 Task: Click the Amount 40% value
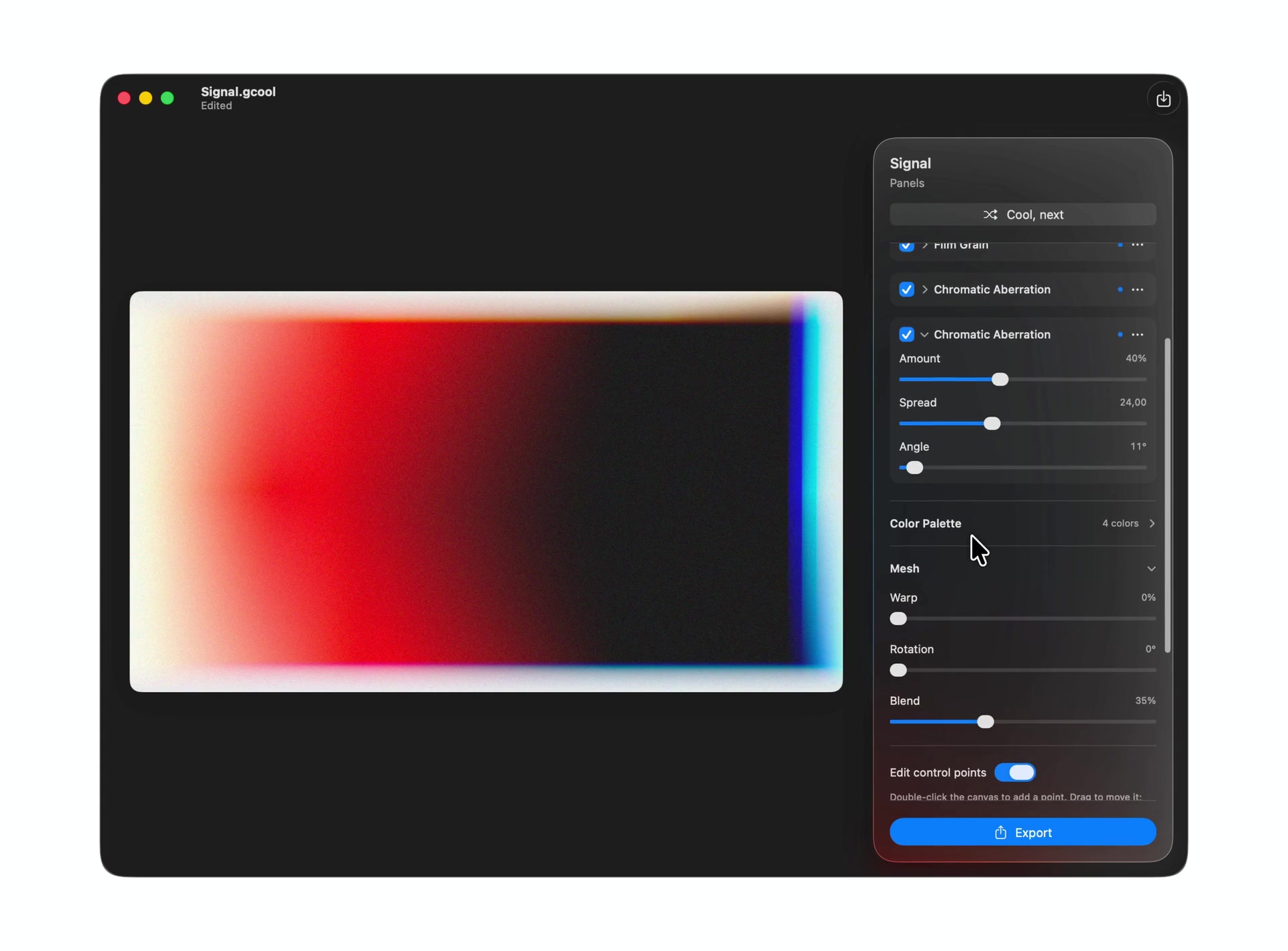(1135, 358)
